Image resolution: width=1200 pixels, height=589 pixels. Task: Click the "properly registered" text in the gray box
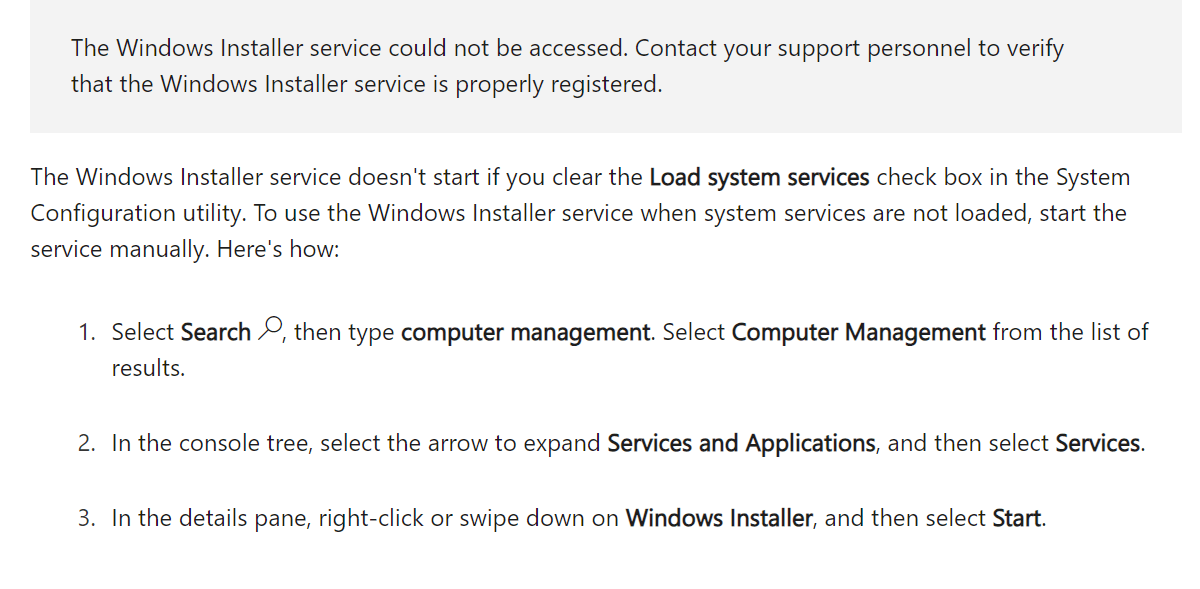pos(558,84)
